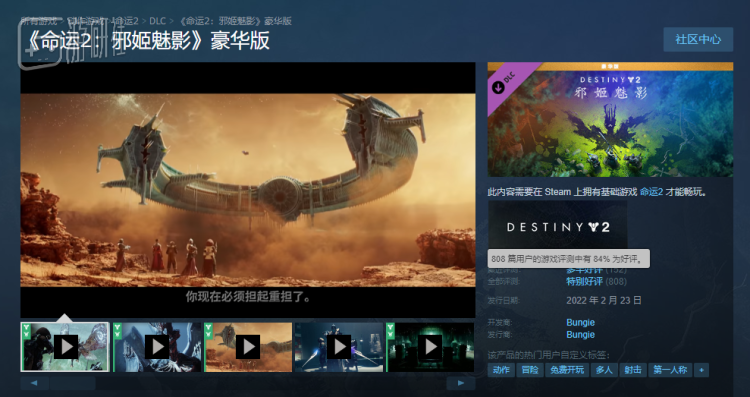
Task: Open the DLC breadcrumb link
Action: [x=157, y=21]
